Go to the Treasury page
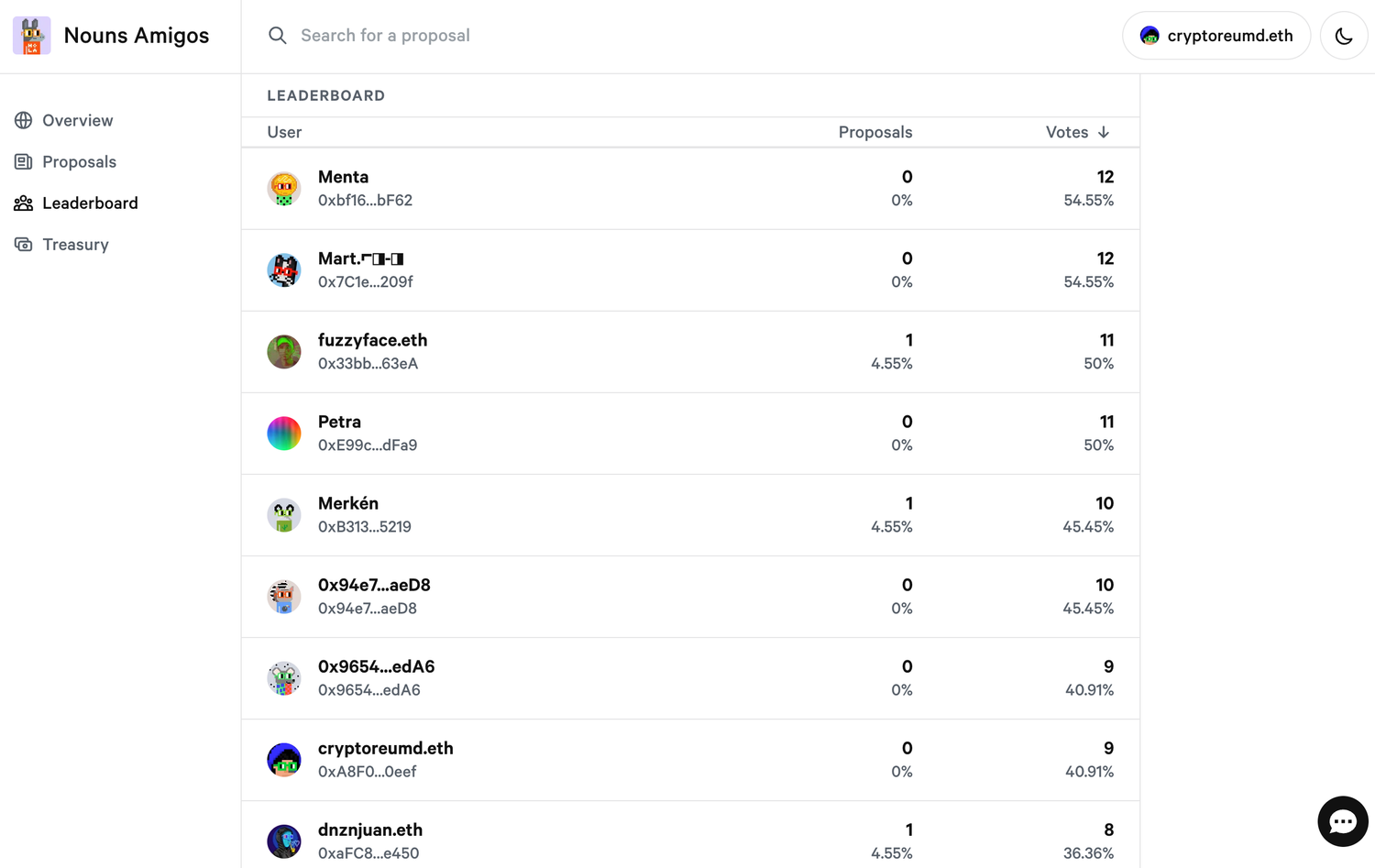This screenshot has height=868, width=1375. pos(75,245)
